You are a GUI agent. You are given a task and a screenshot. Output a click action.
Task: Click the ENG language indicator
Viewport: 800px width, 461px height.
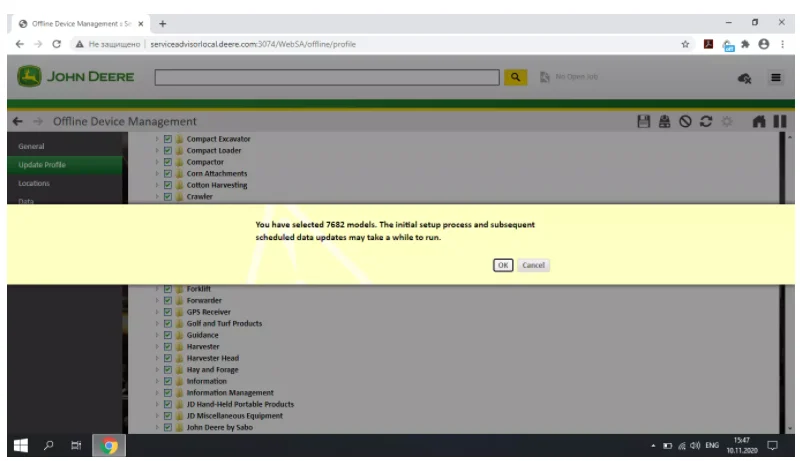pyautogui.click(x=712, y=446)
